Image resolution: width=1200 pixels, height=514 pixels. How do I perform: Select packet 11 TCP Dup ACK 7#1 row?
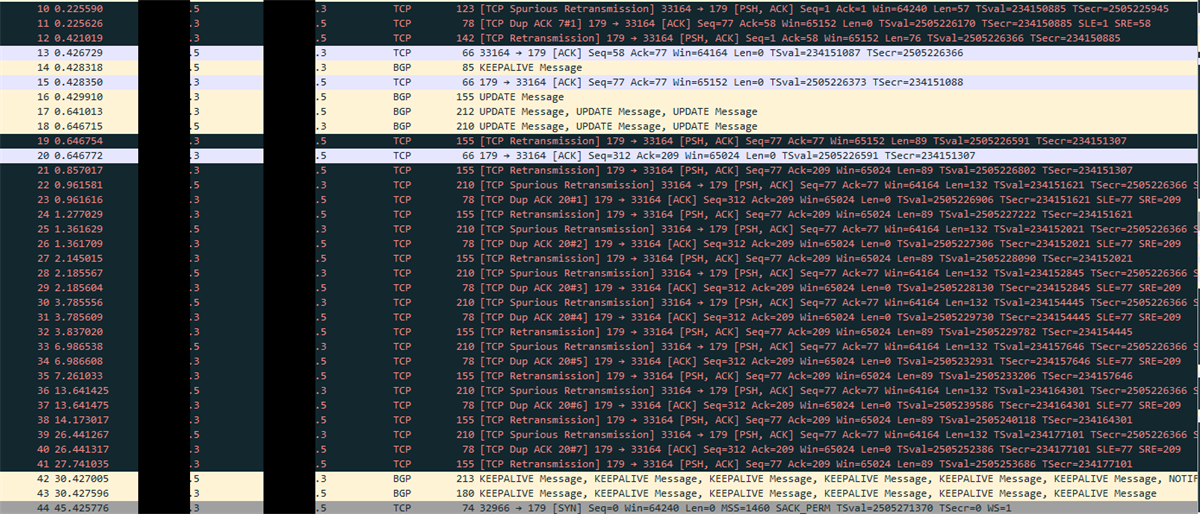pyautogui.click(x=600, y=23)
